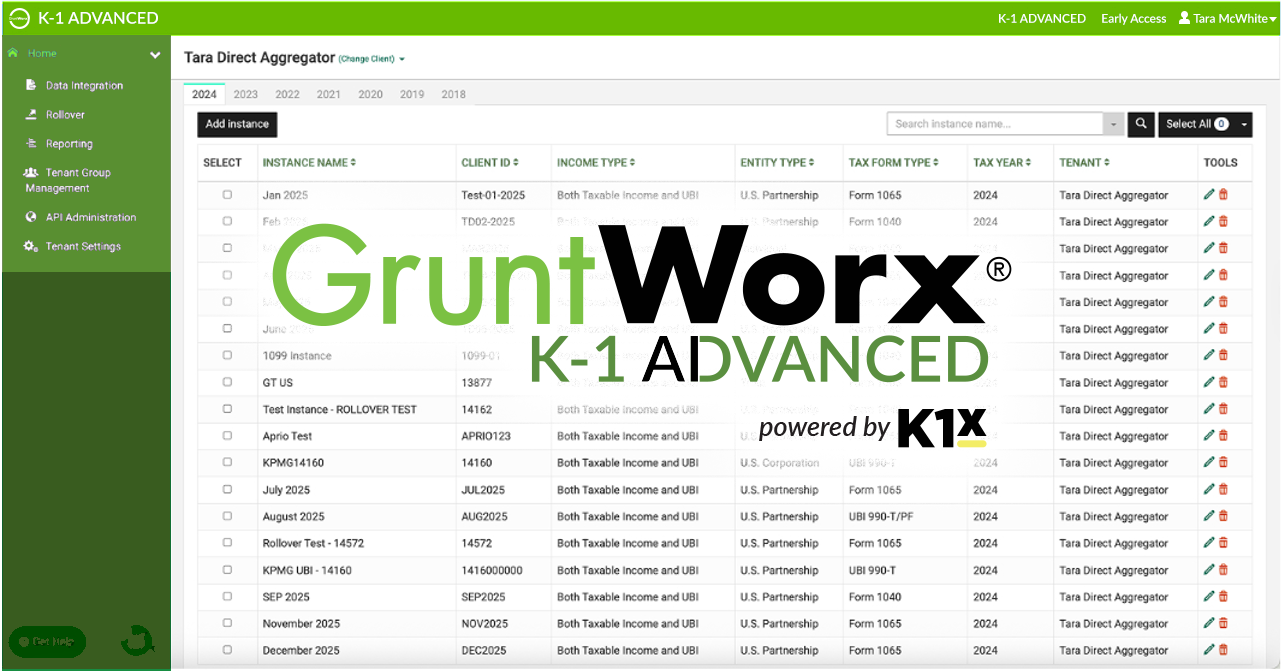Select the Rollover icon in the sidebar
1283x671 pixels.
coord(31,114)
